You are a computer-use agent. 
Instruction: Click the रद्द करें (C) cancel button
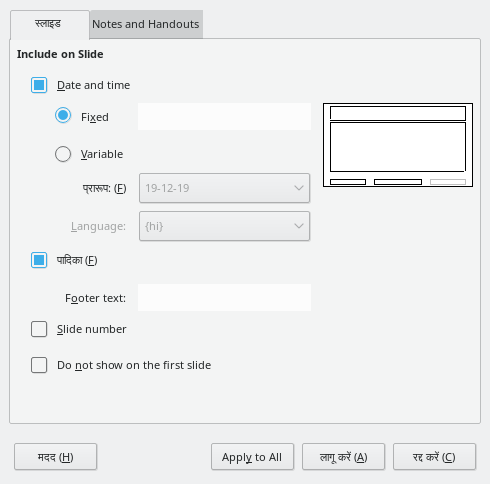coord(434,457)
